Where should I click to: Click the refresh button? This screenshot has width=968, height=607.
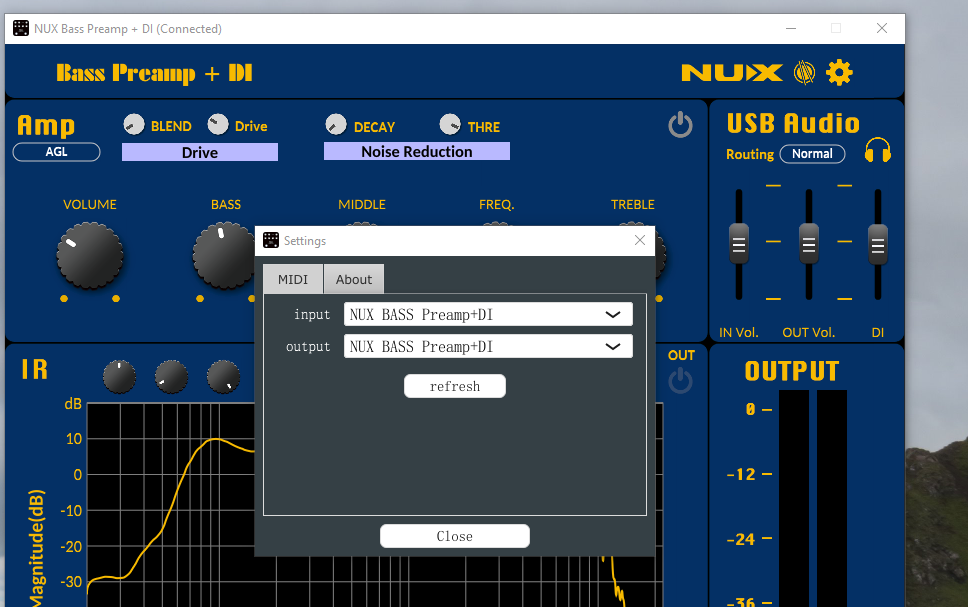455,386
